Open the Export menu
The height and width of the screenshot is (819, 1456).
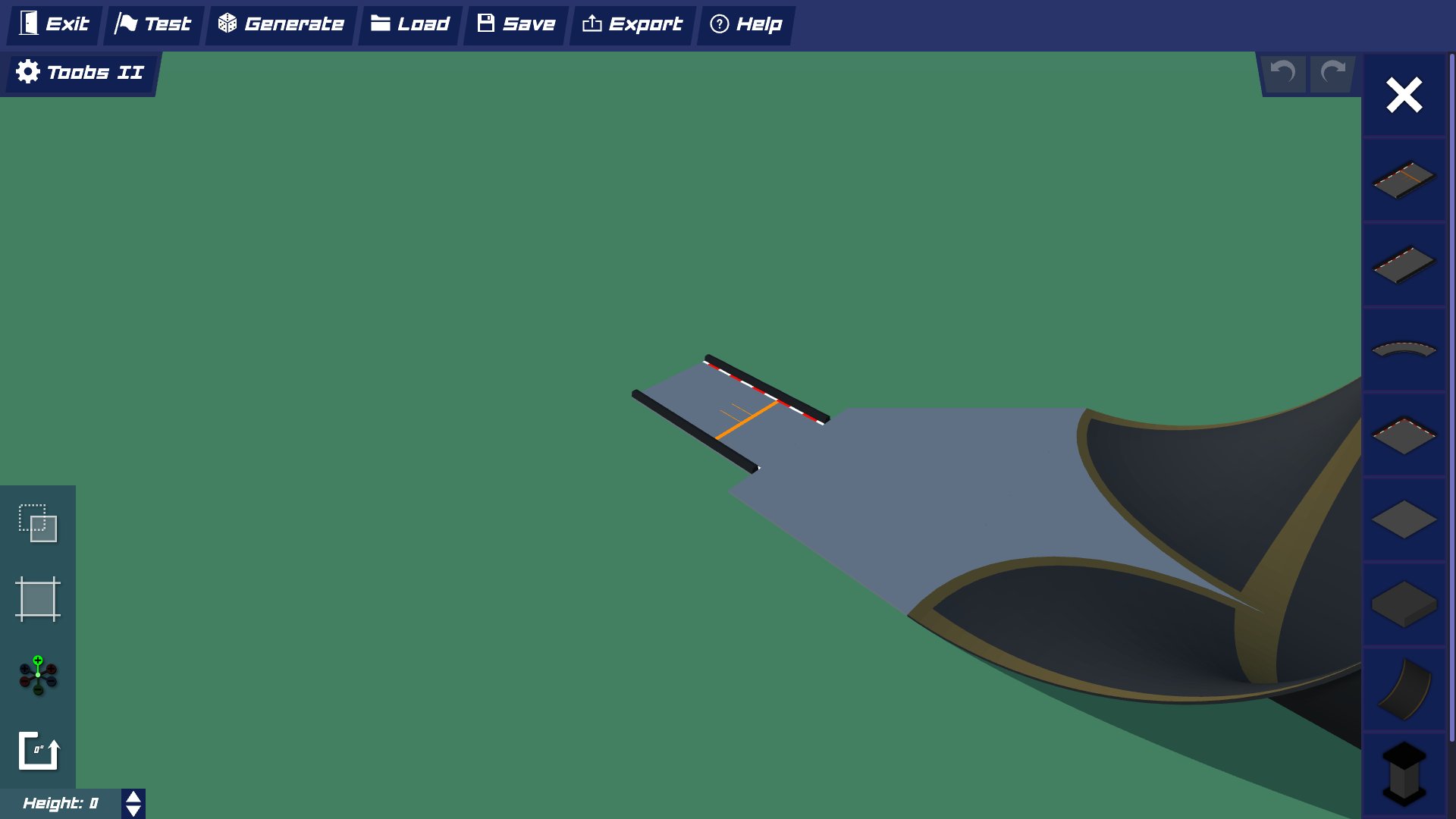tap(632, 24)
